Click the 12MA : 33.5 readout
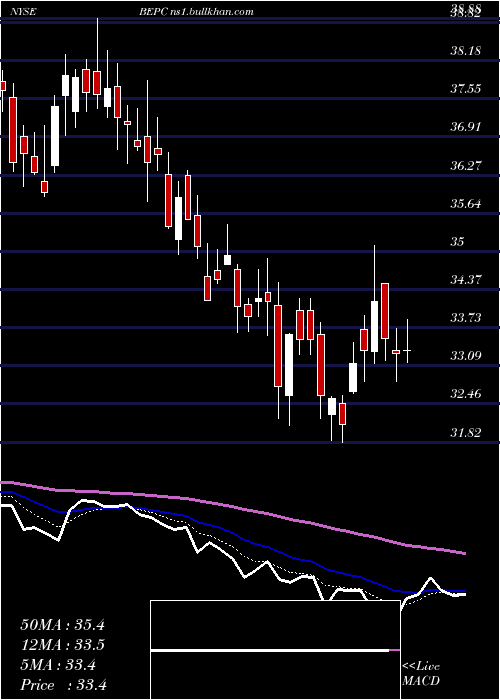The height and width of the screenshot is (700, 500). pos(62,645)
